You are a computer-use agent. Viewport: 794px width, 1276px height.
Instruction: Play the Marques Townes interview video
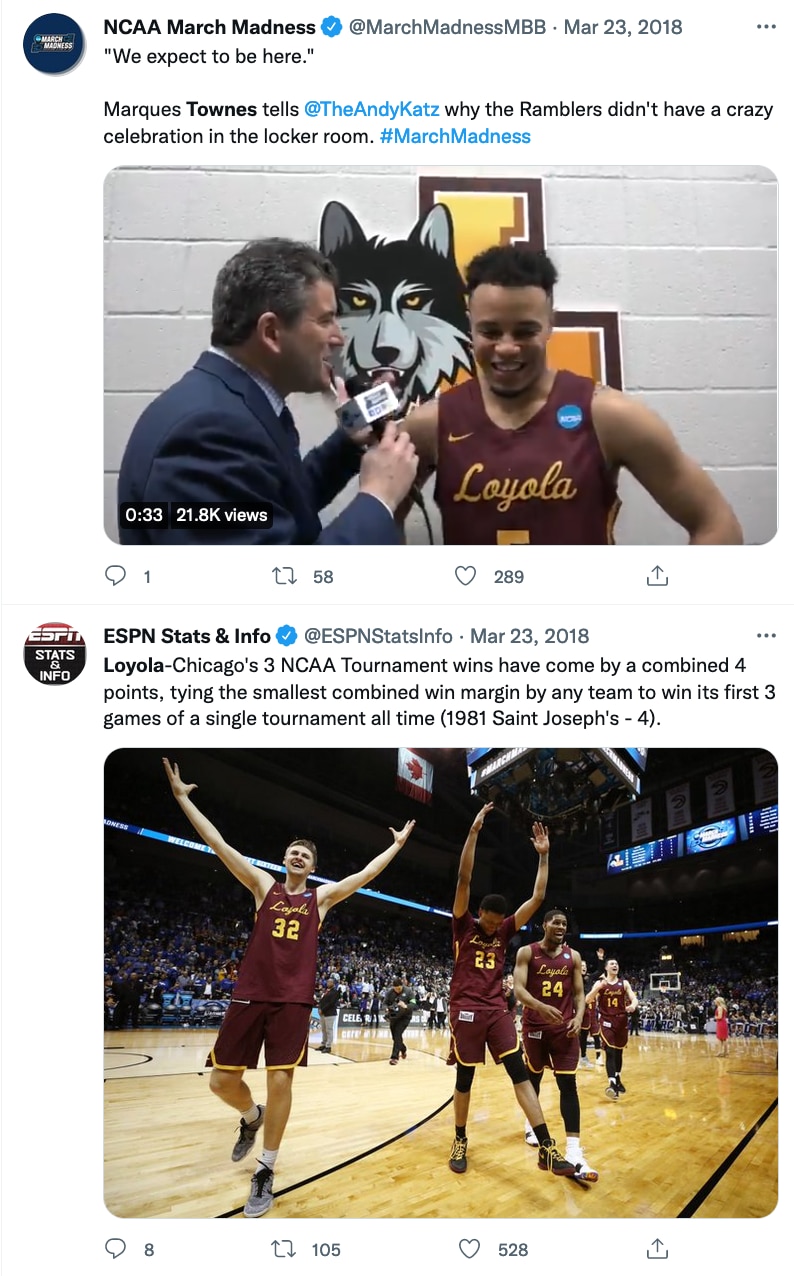click(x=440, y=355)
